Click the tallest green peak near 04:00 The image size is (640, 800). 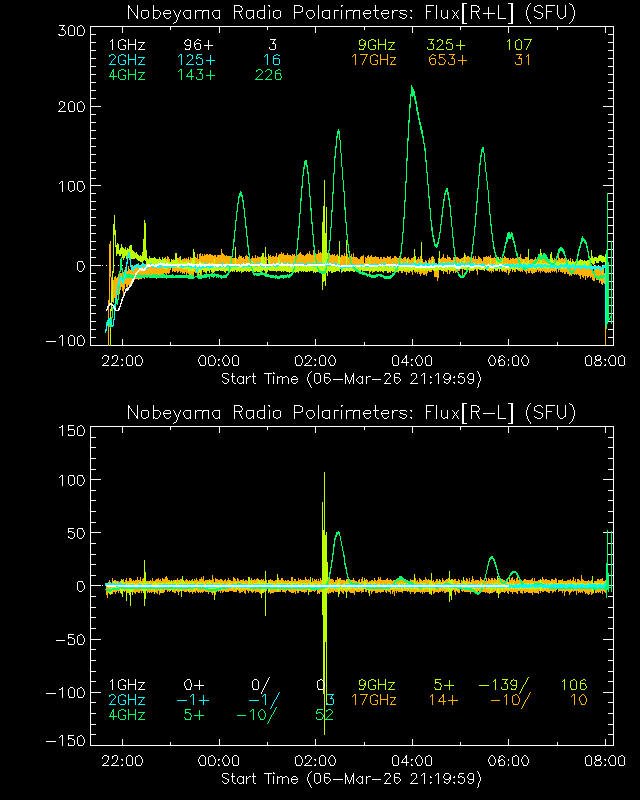412,89
